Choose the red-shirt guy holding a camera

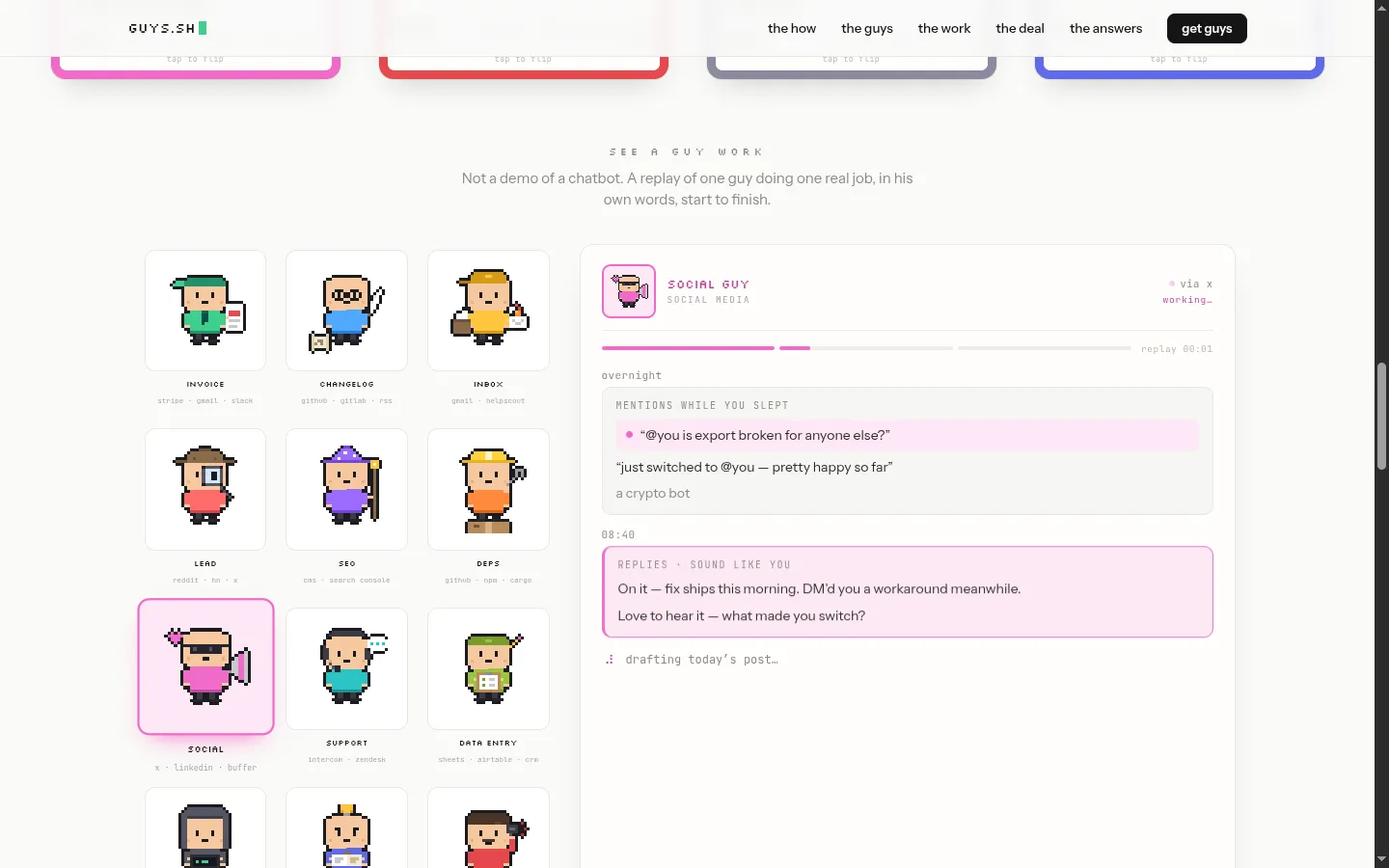coord(488,828)
